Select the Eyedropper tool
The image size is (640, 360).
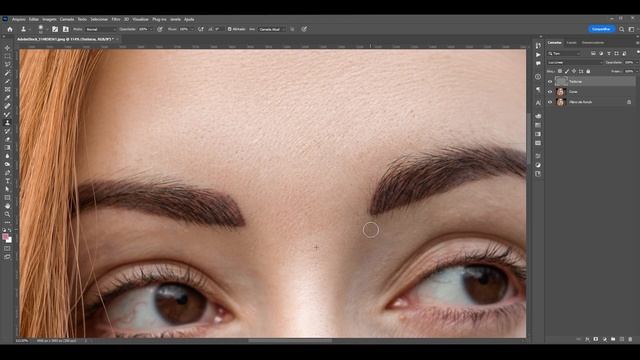pos(7,98)
